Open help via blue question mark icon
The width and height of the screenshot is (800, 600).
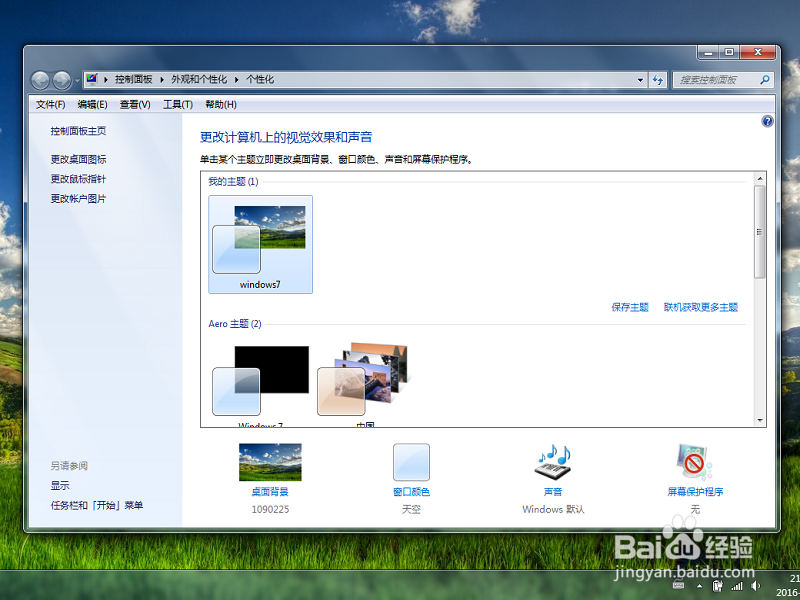(767, 121)
